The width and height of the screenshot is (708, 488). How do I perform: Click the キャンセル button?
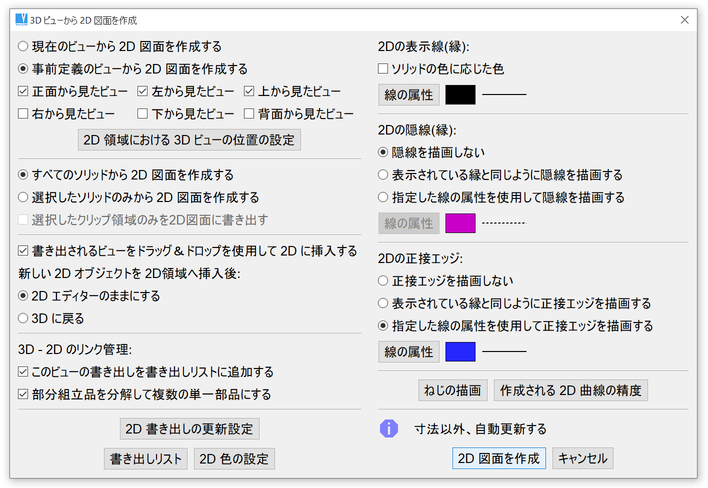pos(582,458)
